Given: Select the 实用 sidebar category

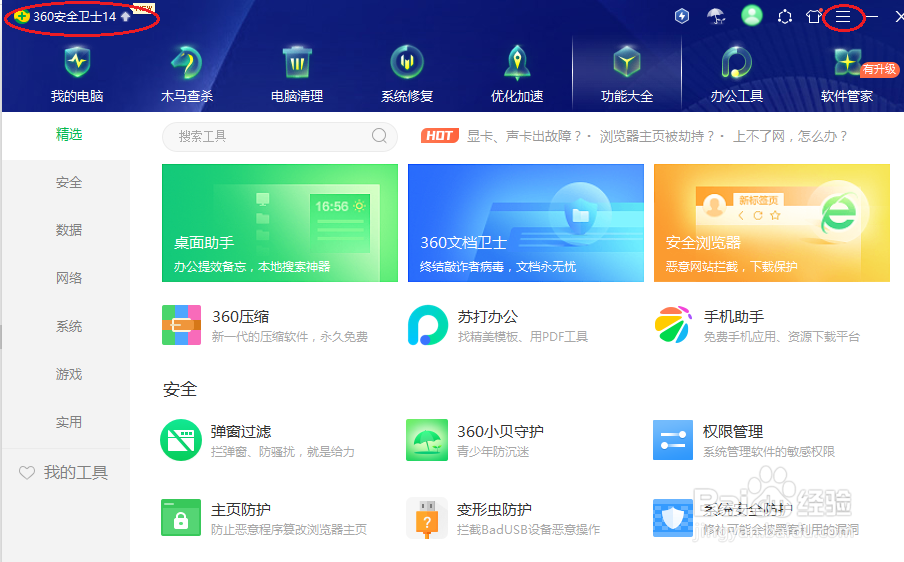Looking at the screenshot, I should pos(69,423).
